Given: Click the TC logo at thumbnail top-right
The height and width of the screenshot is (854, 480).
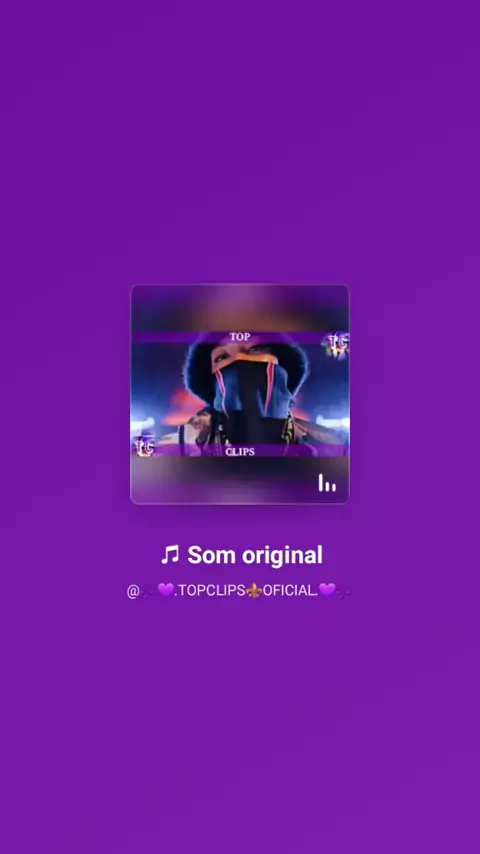Looking at the screenshot, I should [x=336, y=345].
